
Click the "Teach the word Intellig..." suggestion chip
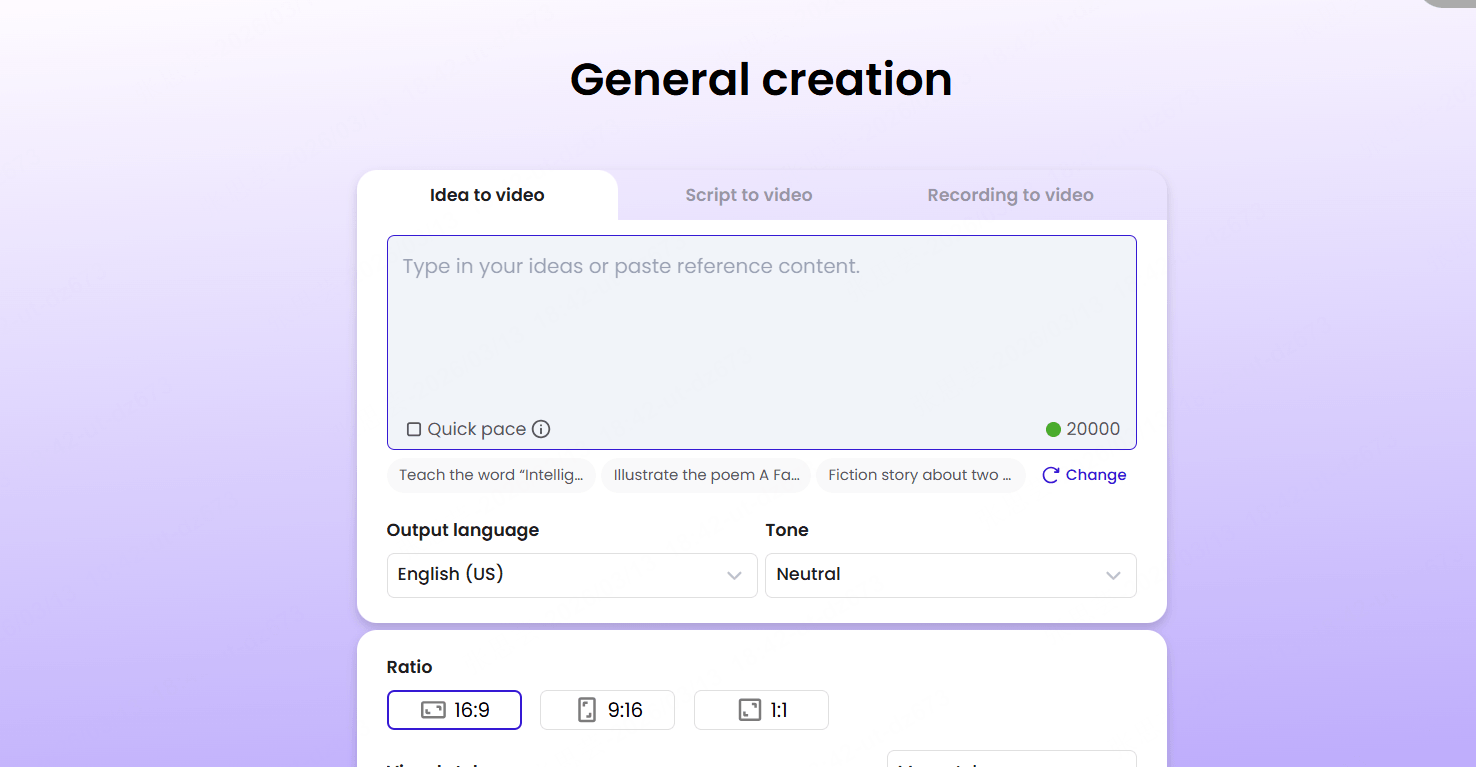[491, 475]
